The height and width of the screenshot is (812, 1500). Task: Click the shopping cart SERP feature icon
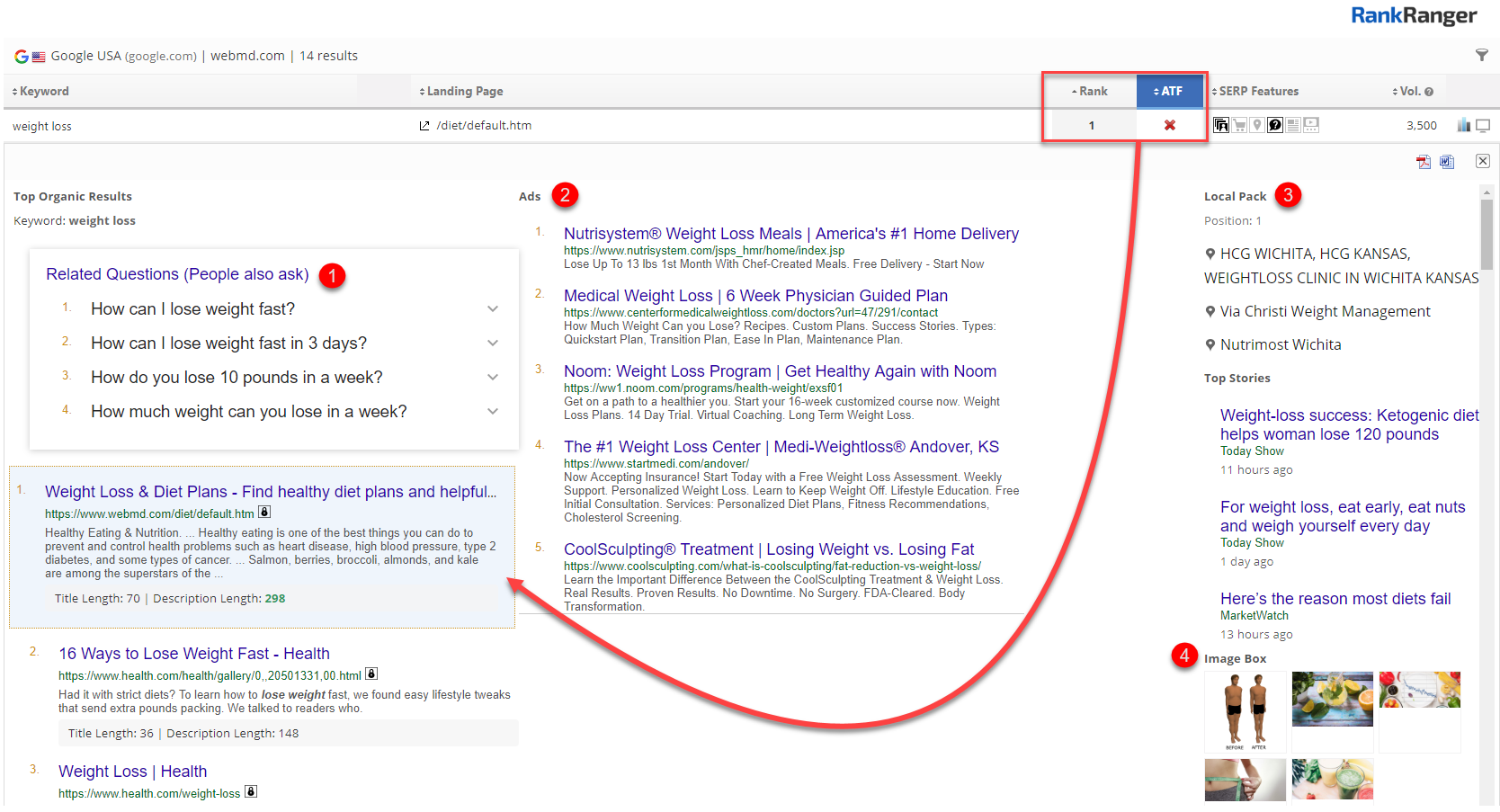(x=1239, y=125)
